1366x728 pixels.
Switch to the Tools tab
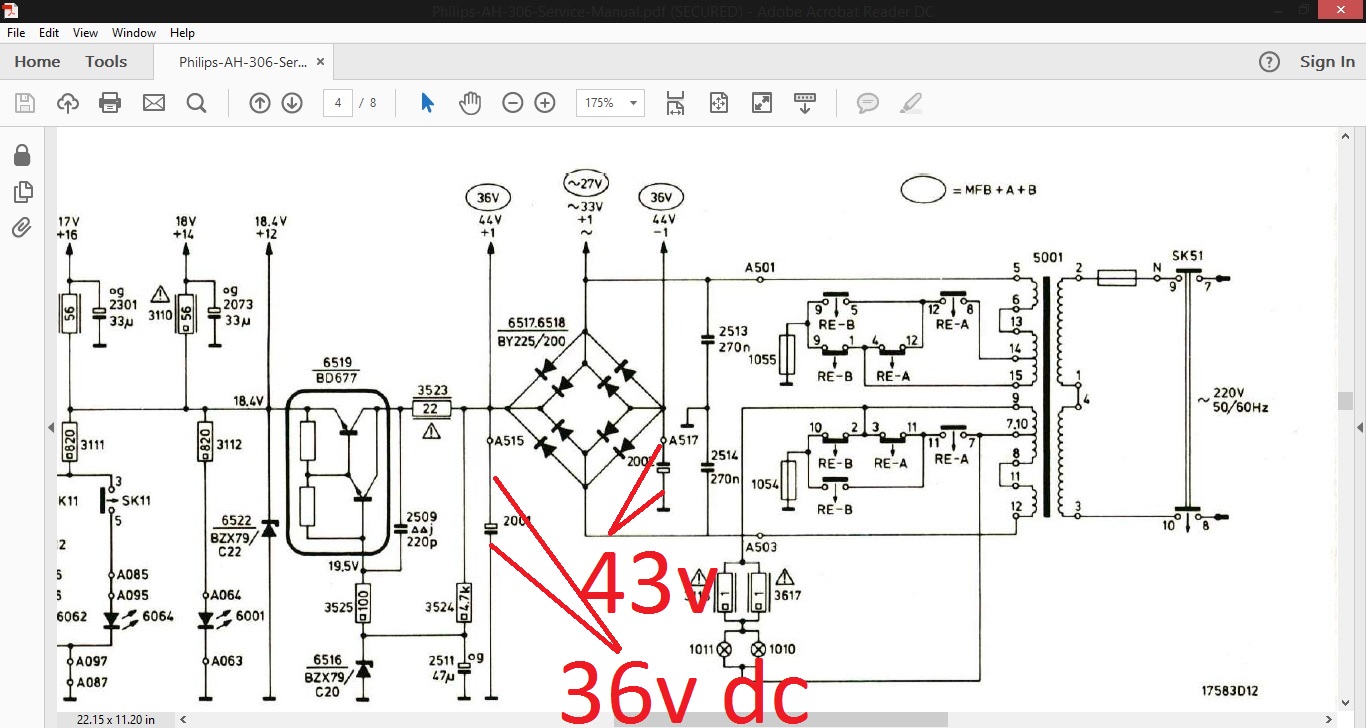(106, 62)
